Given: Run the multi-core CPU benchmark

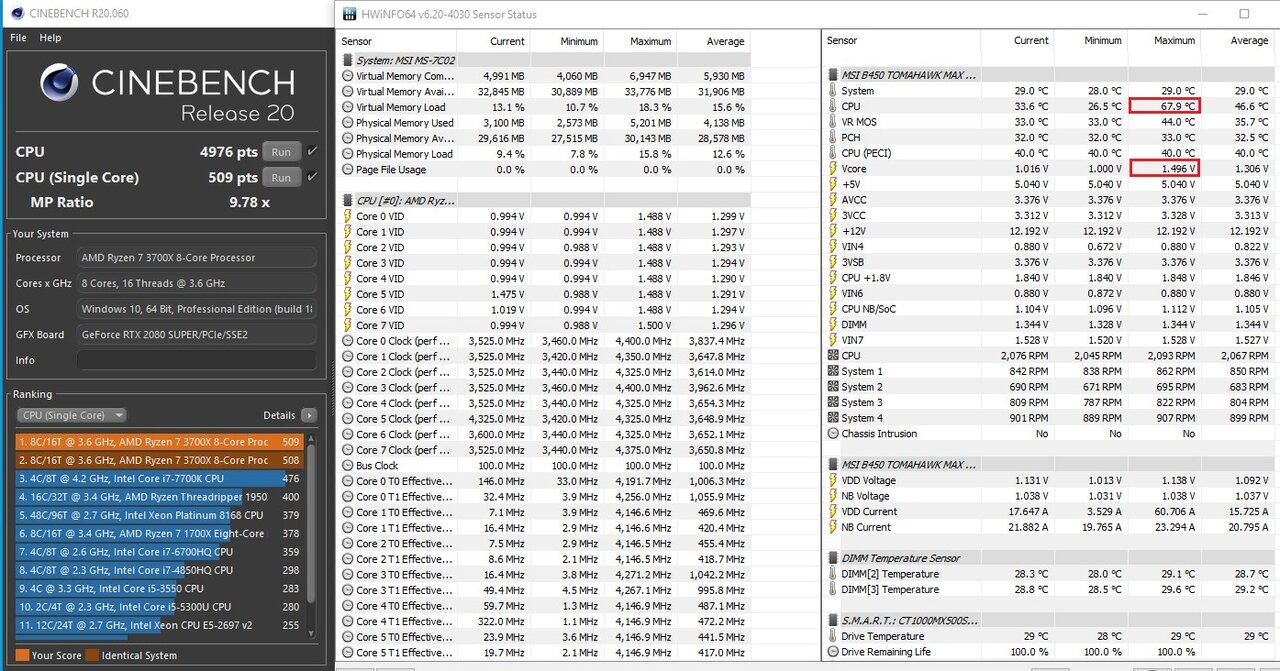Looking at the screenshot, I should point(281,152).
